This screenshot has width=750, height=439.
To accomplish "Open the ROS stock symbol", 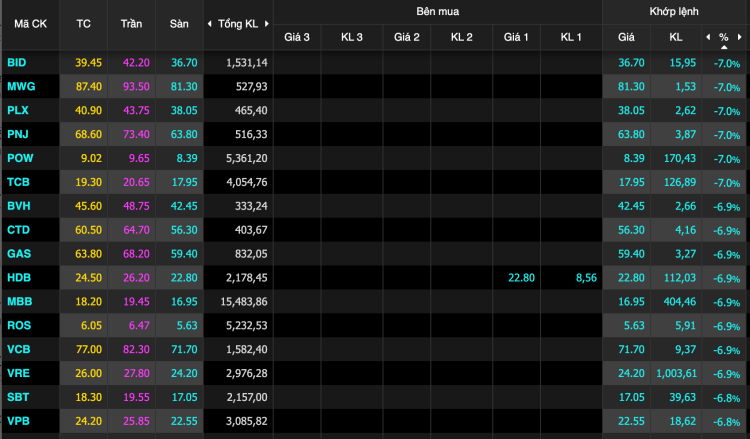I will 19,326.
